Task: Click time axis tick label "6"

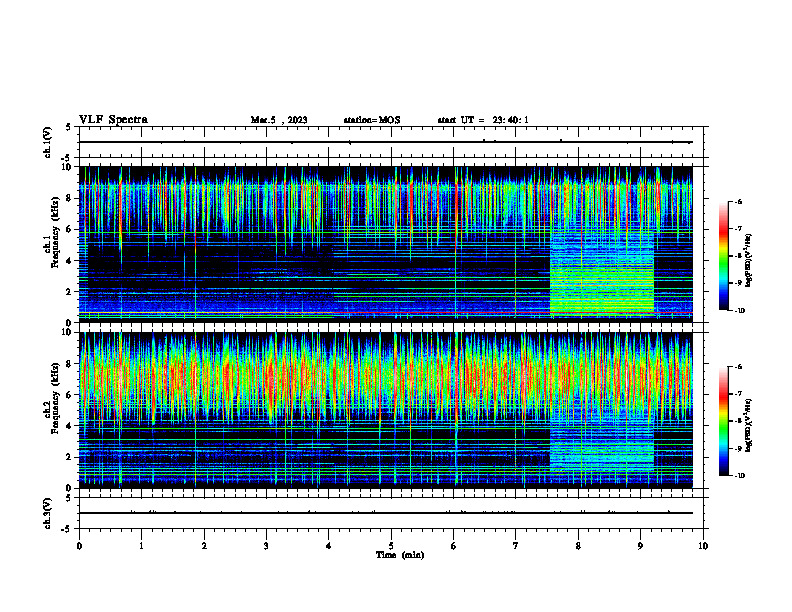Action: pos(454,546)
